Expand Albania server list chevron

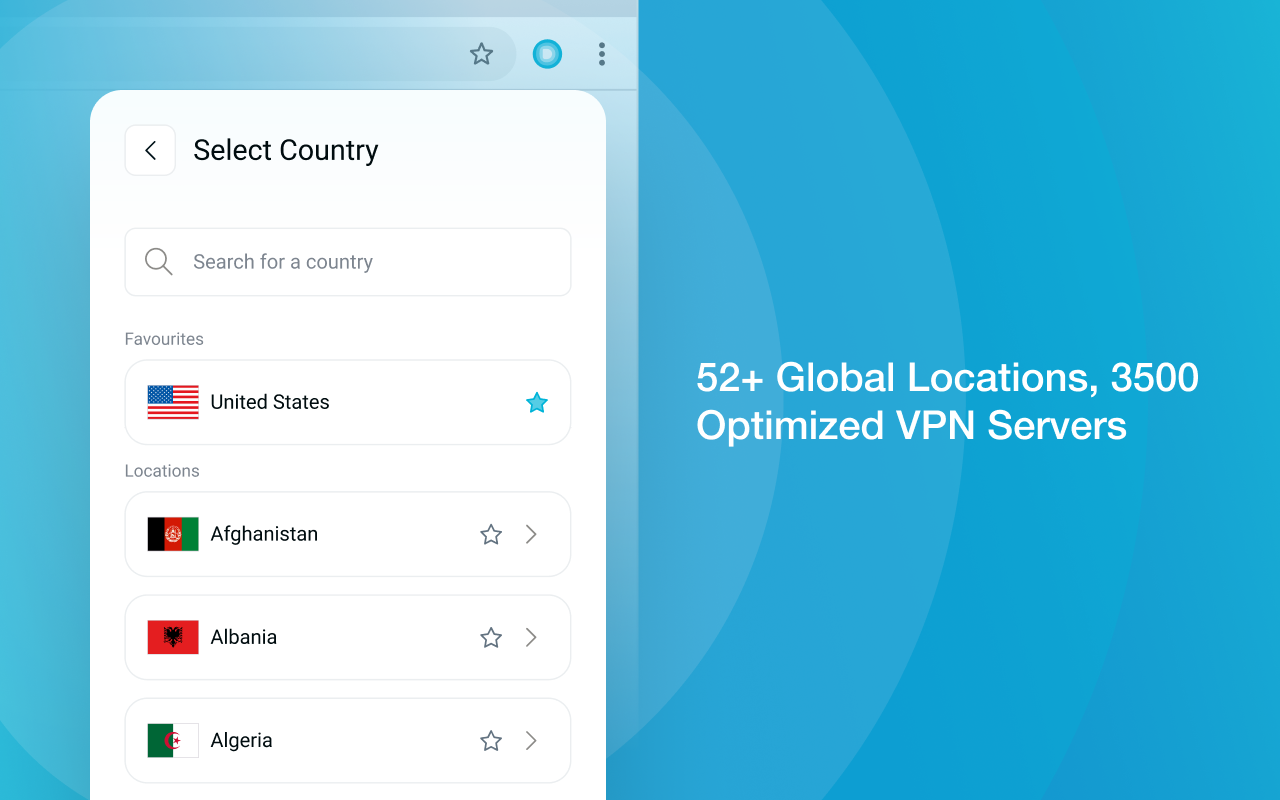pyautogui.click(x=531, y=637)
